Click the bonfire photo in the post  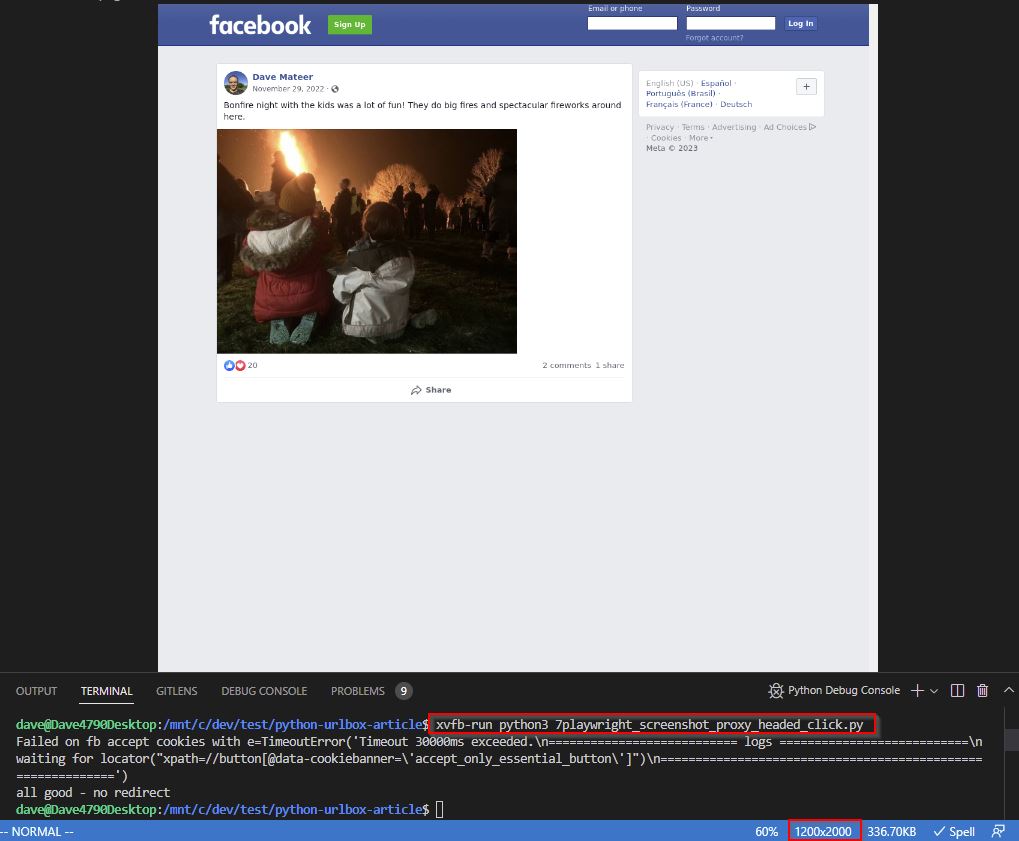pyautogui.click(x=367, y=241)
